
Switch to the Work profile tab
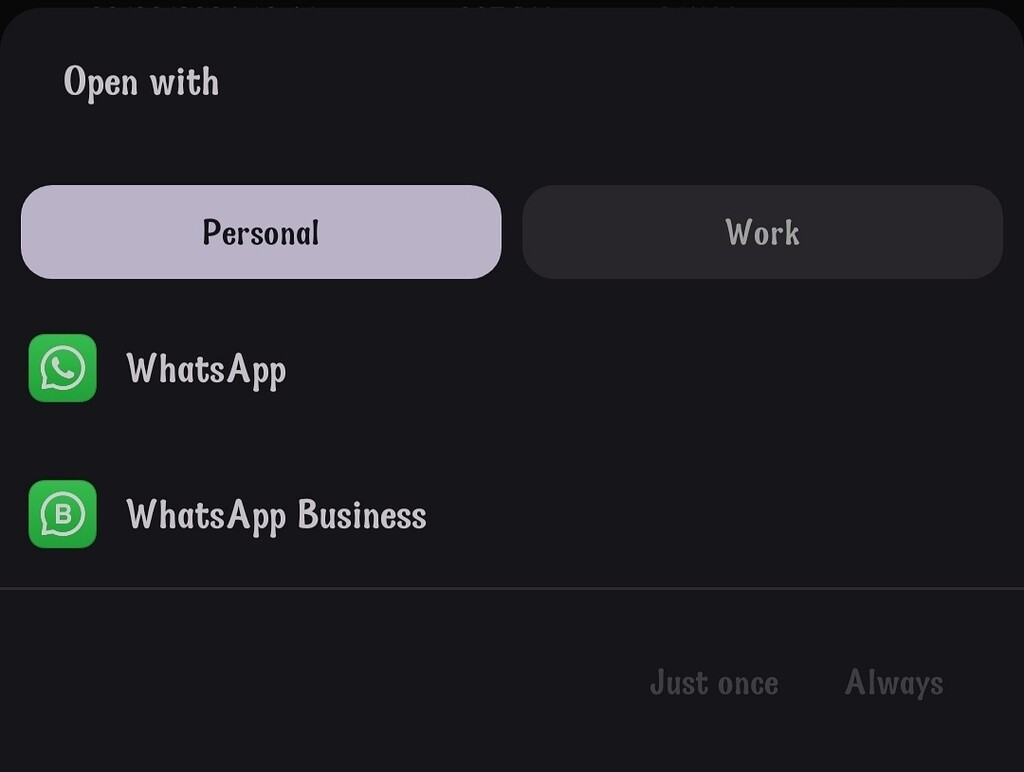click(762, 232)
